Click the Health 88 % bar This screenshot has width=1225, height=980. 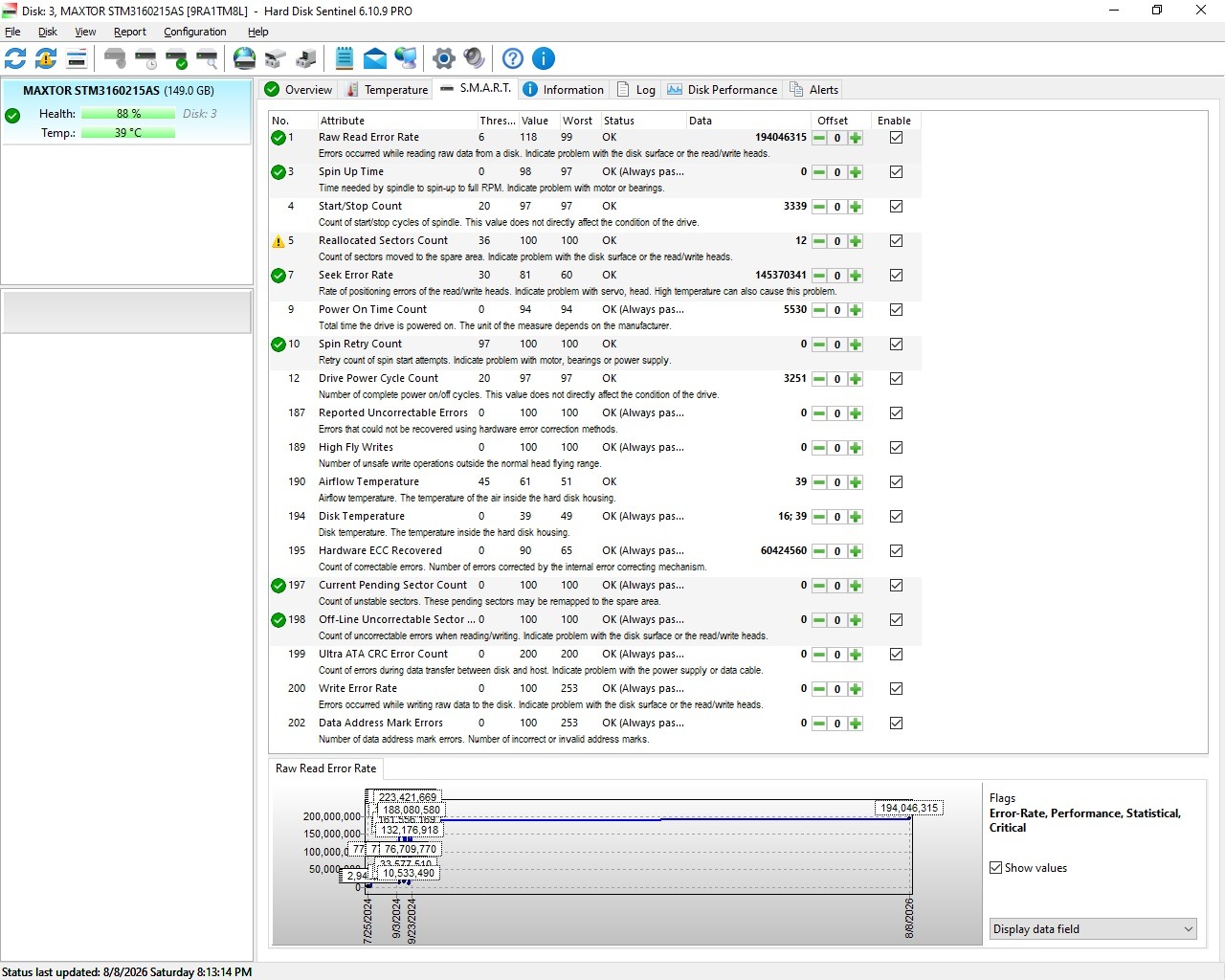(x=128, y=114)
